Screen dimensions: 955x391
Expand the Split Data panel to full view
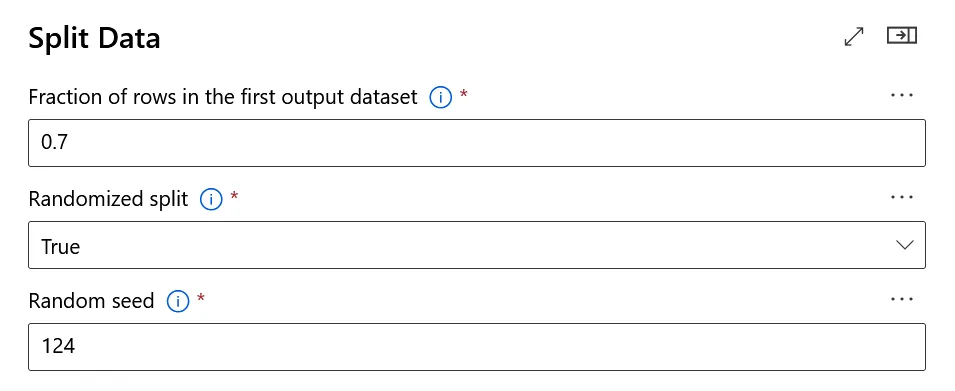point(854,37)
